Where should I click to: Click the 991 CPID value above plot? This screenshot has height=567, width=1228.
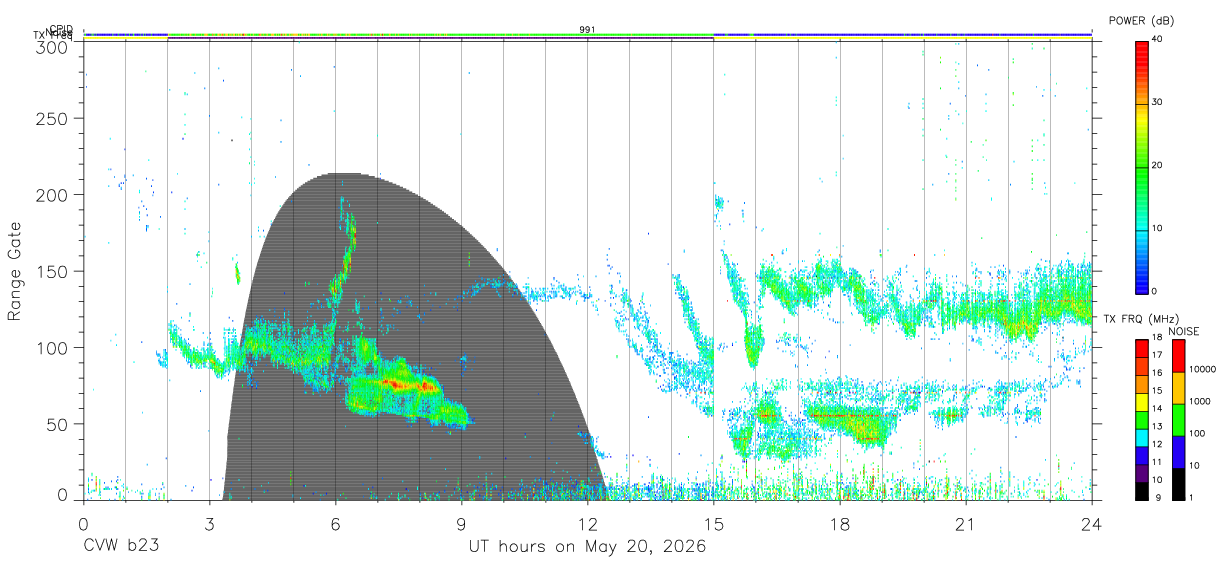[x=588, y=30]
